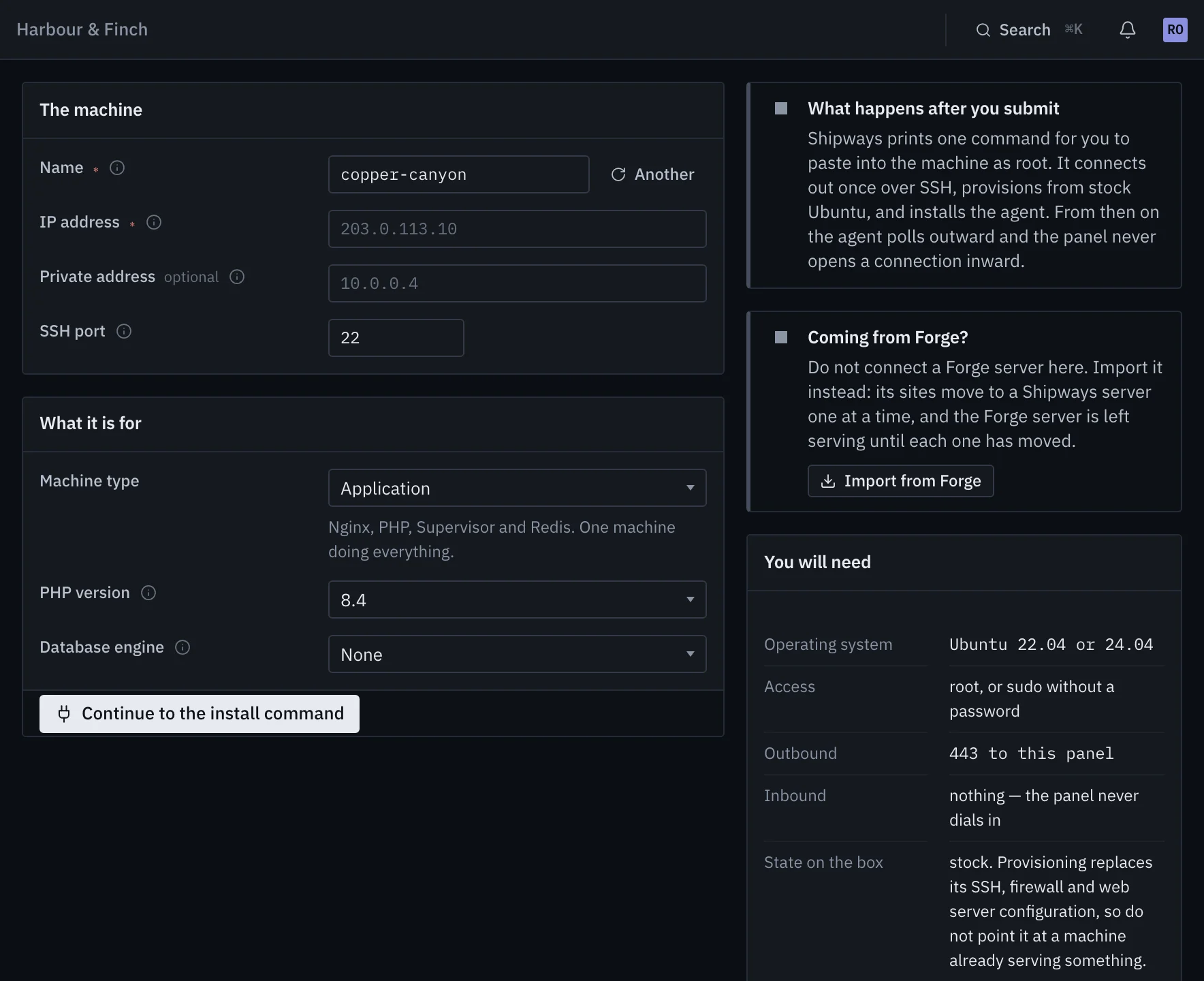This screenshot has width=1204, height=981.
Task: Continue to the install command
Action: [x=200, y=714]
